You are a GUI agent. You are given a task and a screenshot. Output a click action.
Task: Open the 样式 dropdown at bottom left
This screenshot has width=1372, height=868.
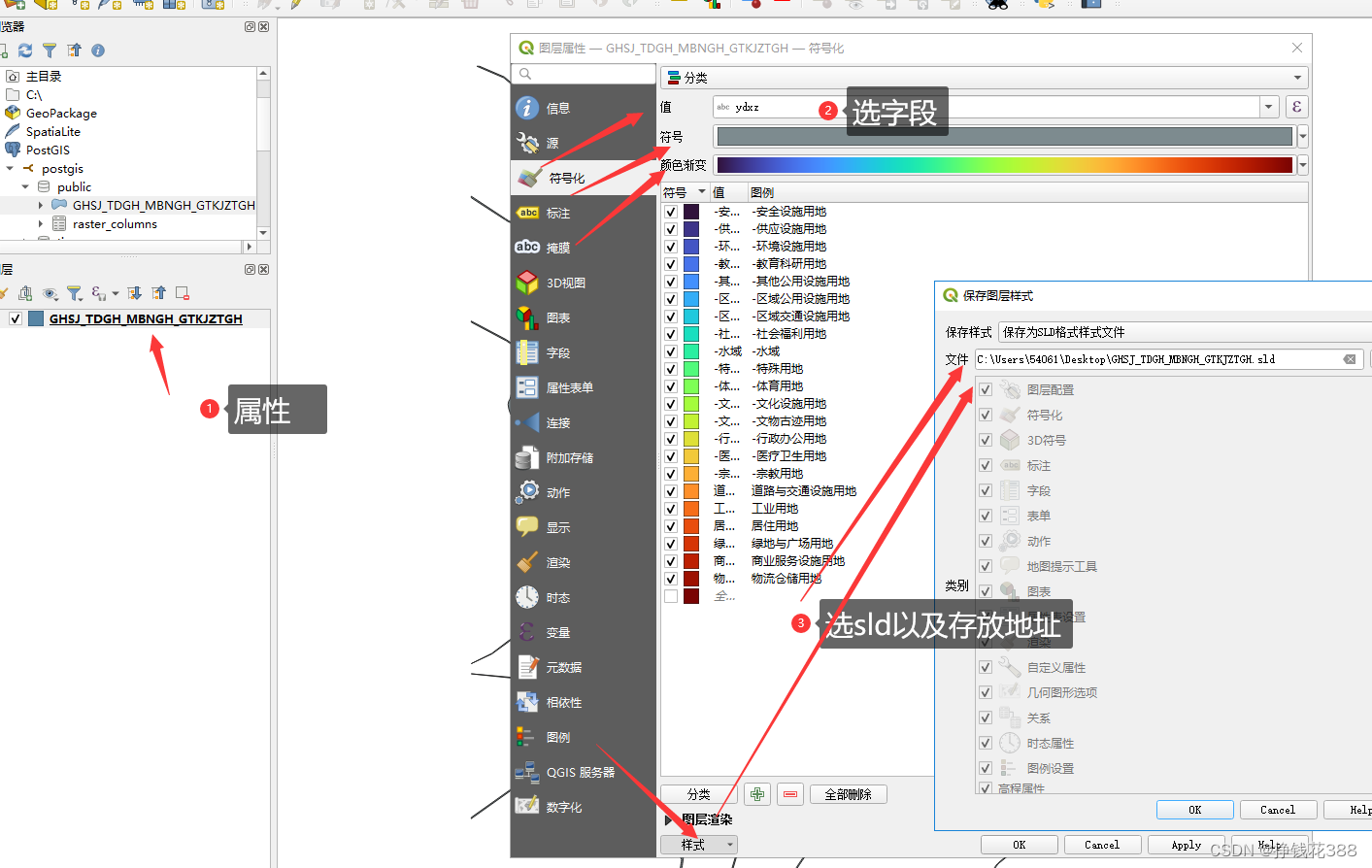click(x=698, y=844)
